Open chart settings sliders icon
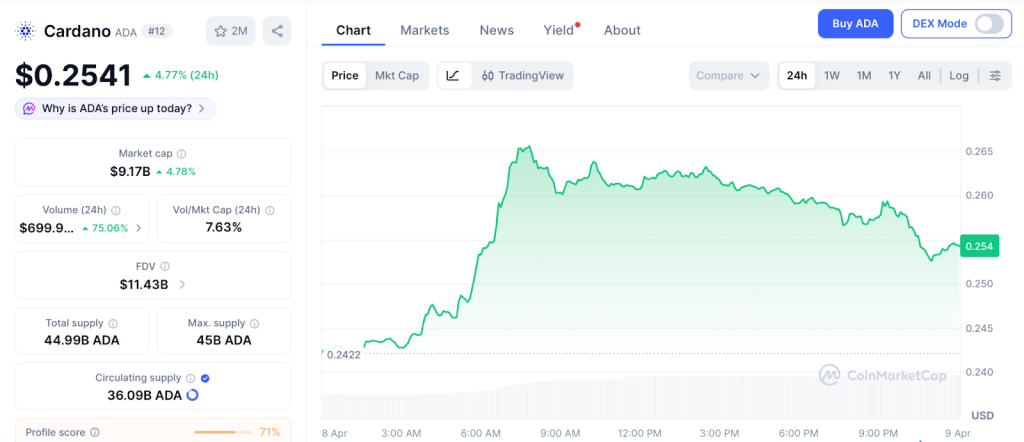1024x442 pixels. pyautogui.click(x=994, y=76)
